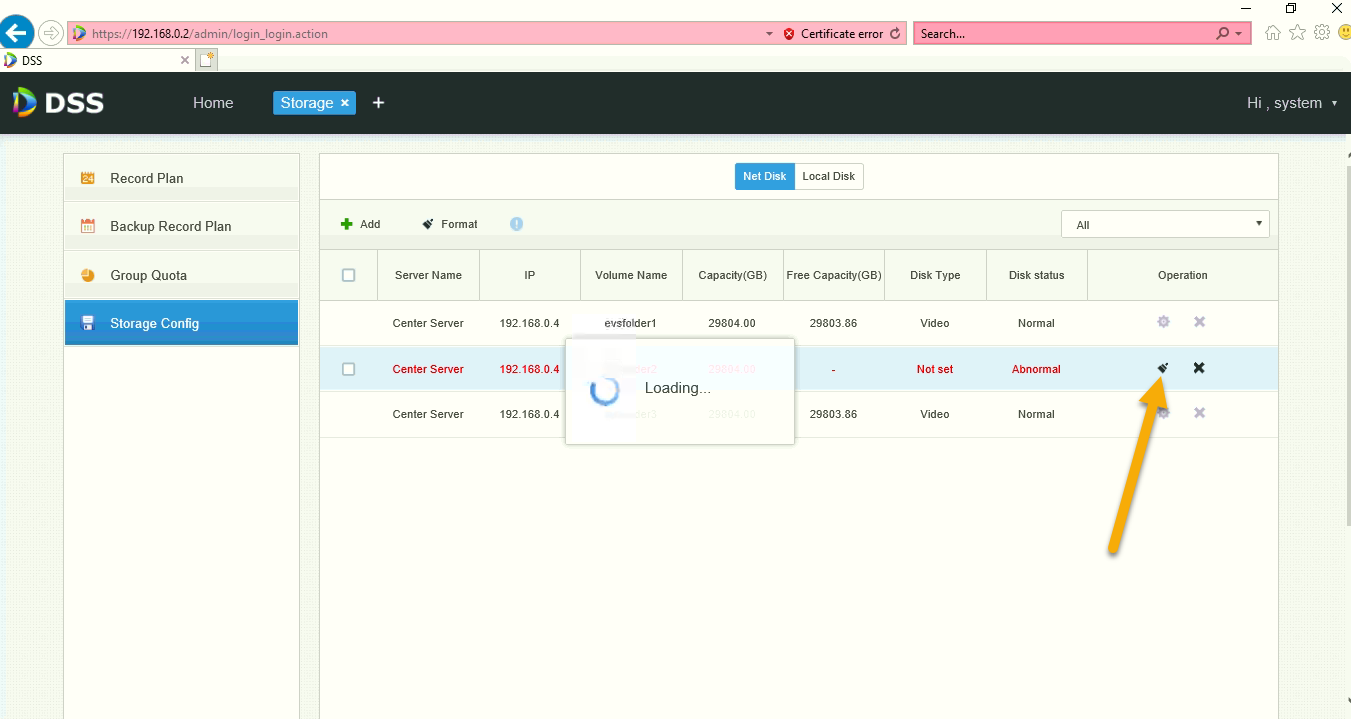
Task: Open browser favorites star icon
Action: point(1297,33)
